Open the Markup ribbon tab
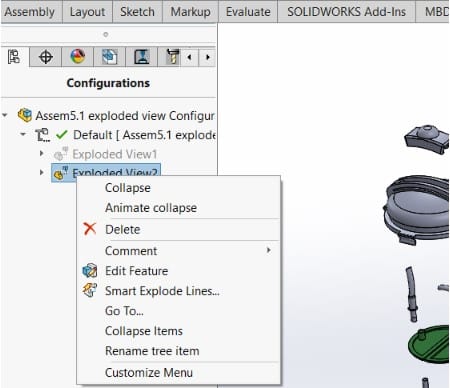 [190, 12]
